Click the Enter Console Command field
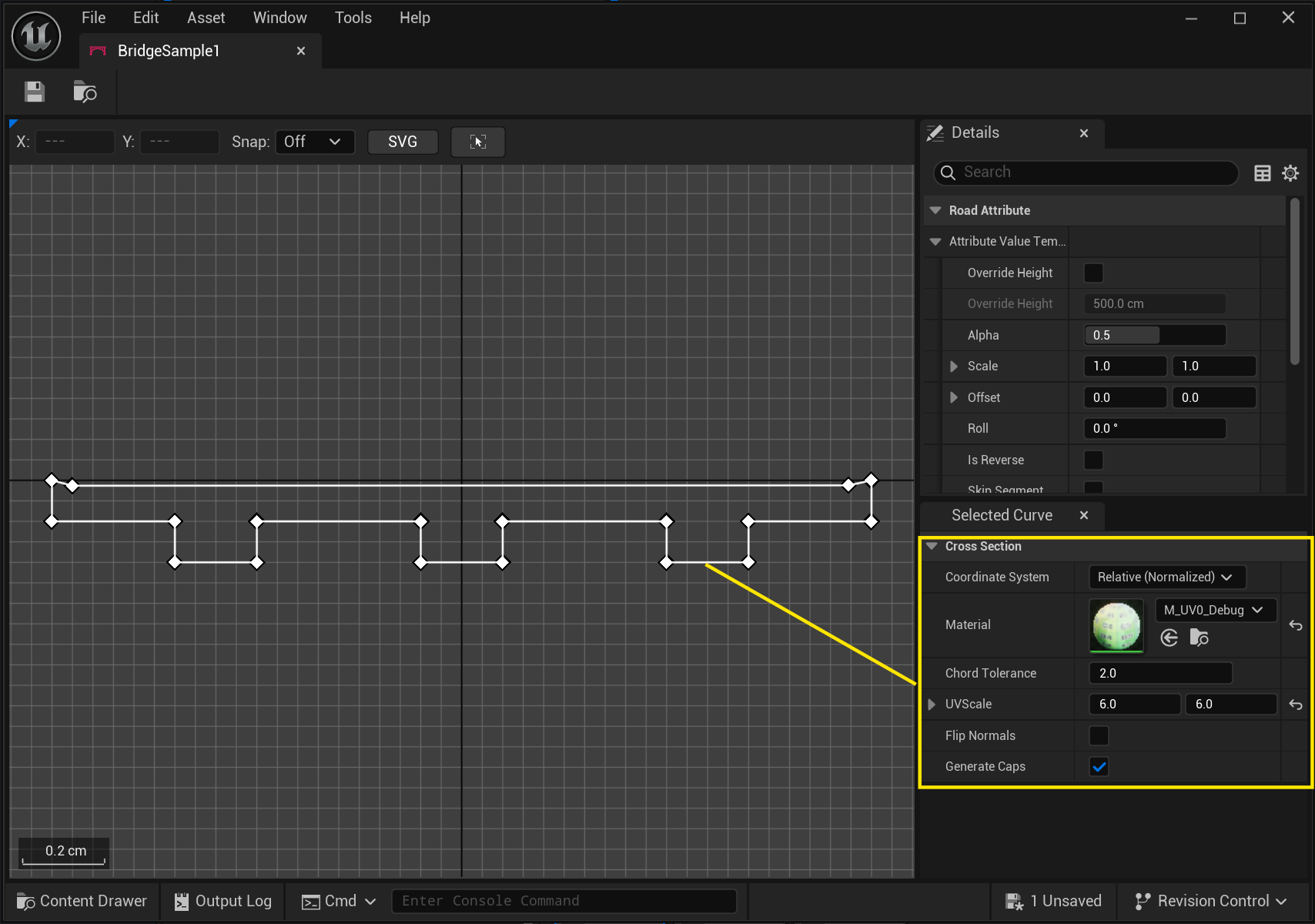The width and height of the screenshot is (1315, 924). coord(564,901)
